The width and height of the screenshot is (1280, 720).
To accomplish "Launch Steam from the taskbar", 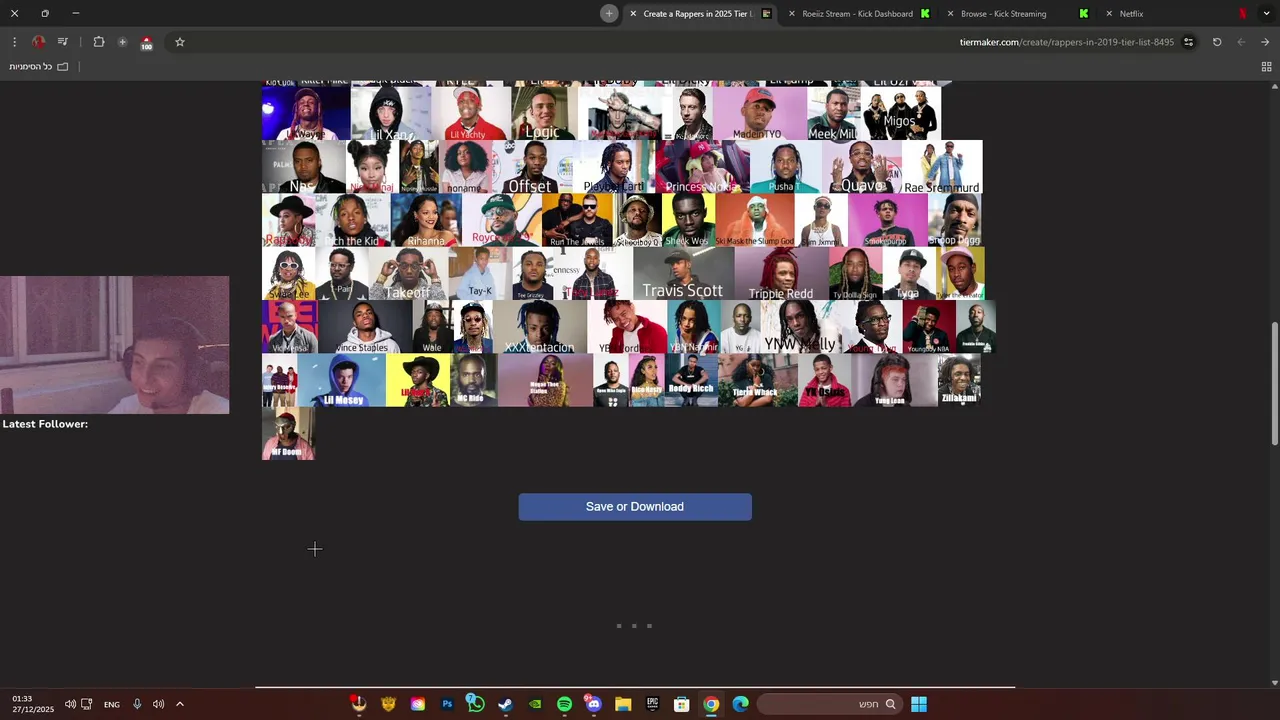I will tap(505, 704).
